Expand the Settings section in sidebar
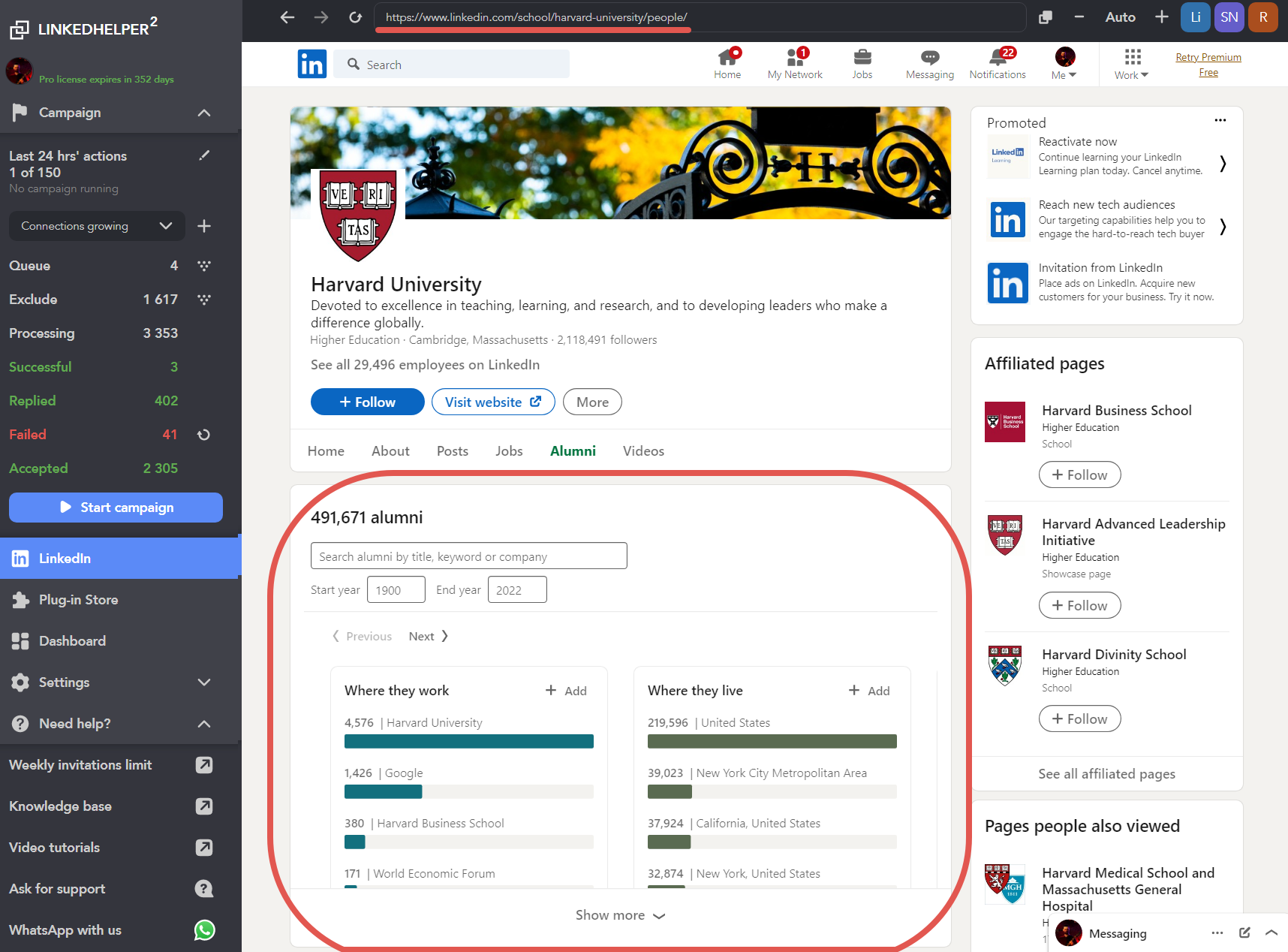The width and height of the screenshot is (1288, 952). pyautogui.click(x=204, y=682)
